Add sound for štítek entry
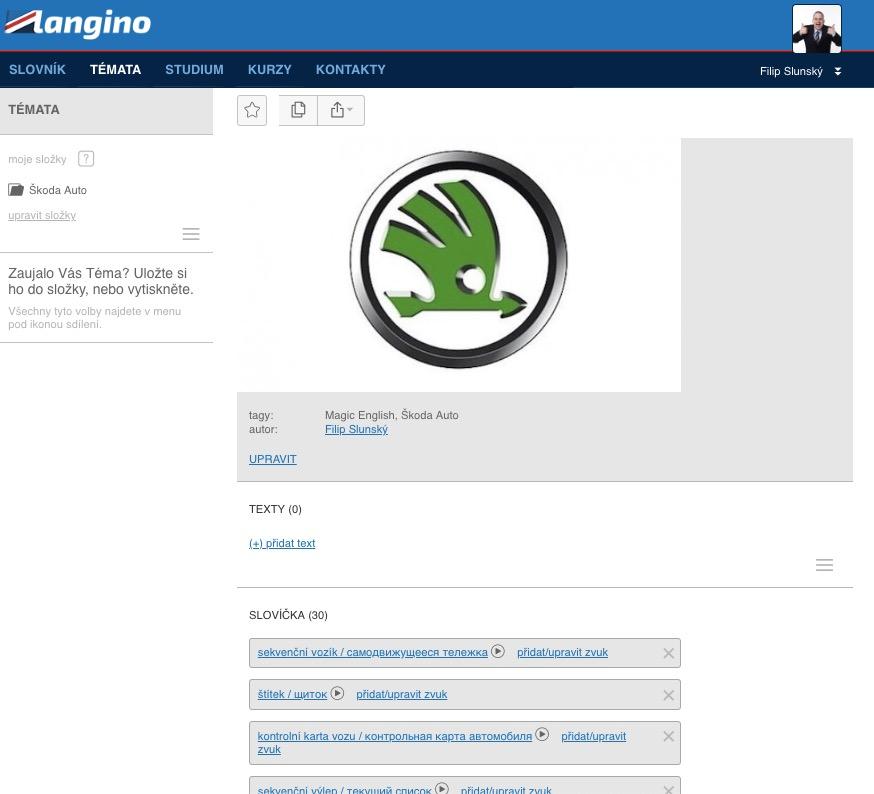Viewport: 874px width, 794px height. (x=402, y=694)
